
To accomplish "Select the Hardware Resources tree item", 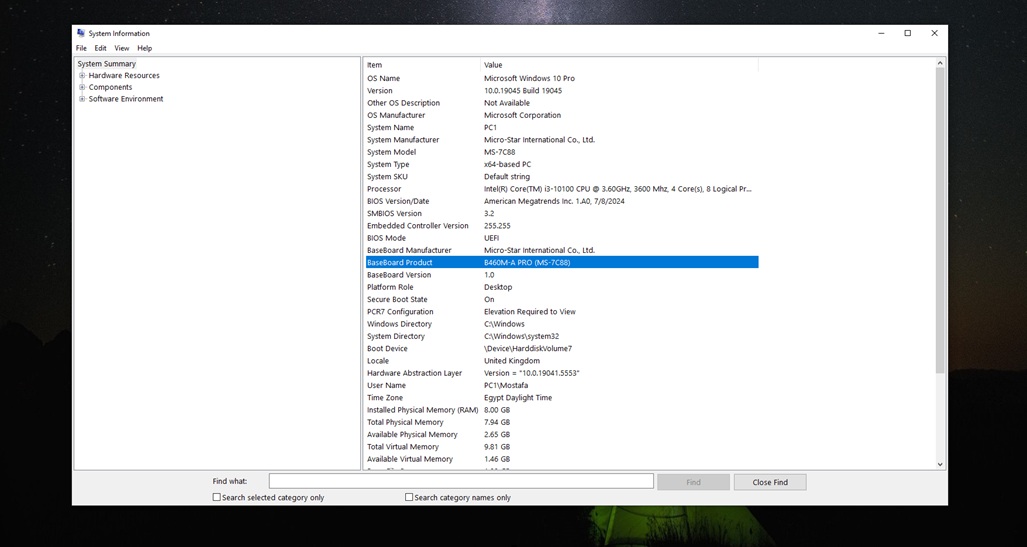I will (124, 75).
